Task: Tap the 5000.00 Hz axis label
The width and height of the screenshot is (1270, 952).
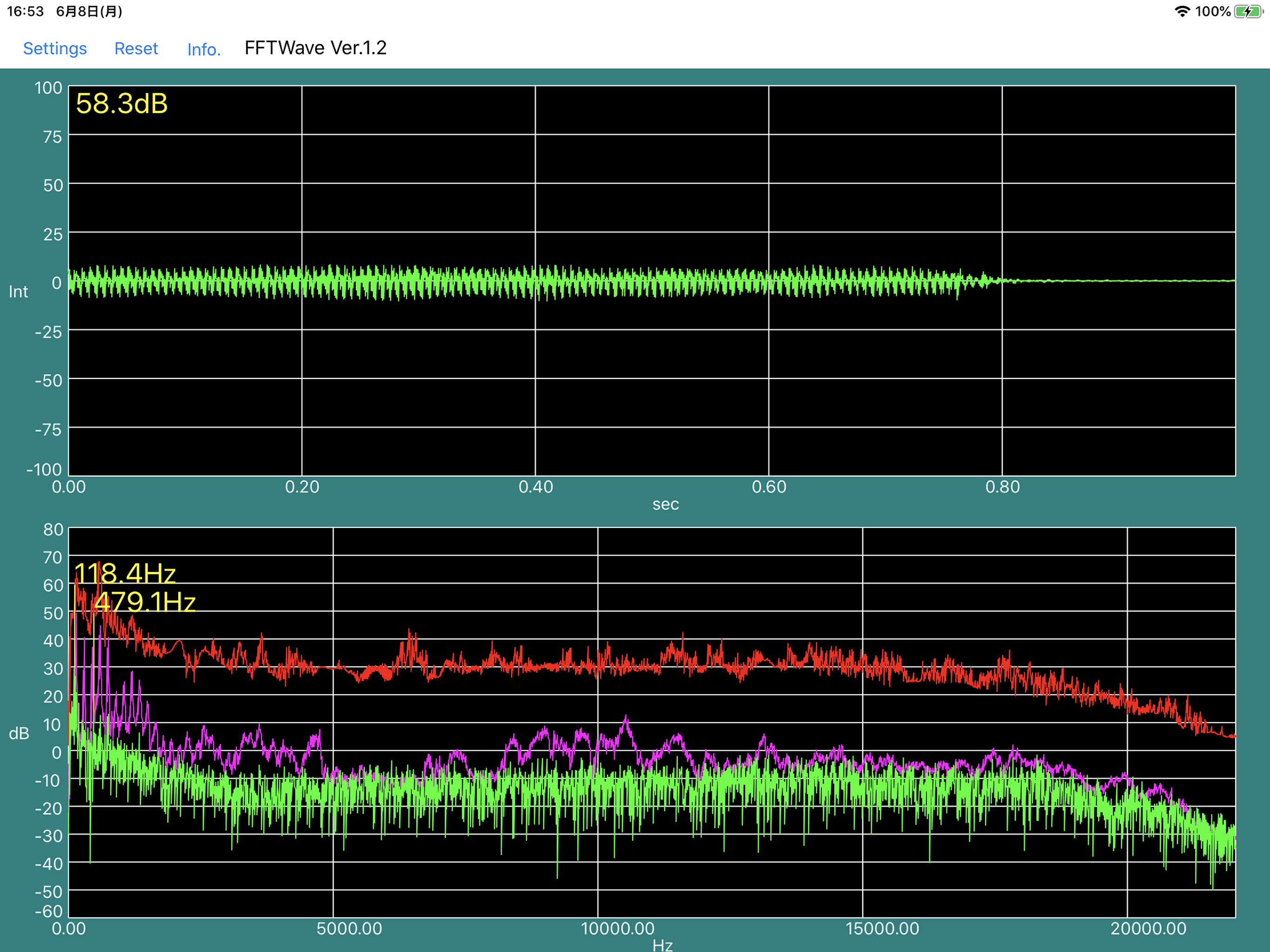Action: pos(349,928)
